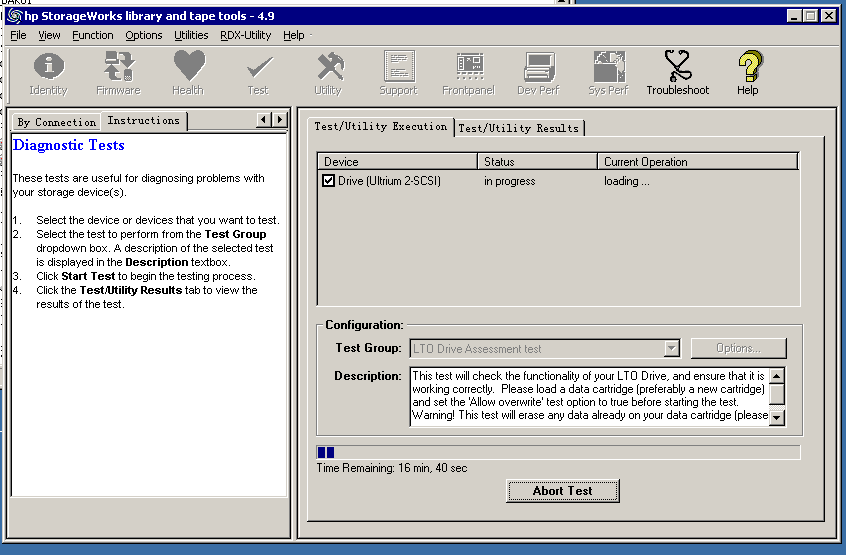The height and width of the screenshot is (555, 846).
Task: Close the StorageWorks window
Action: click(x=829, y=16)
